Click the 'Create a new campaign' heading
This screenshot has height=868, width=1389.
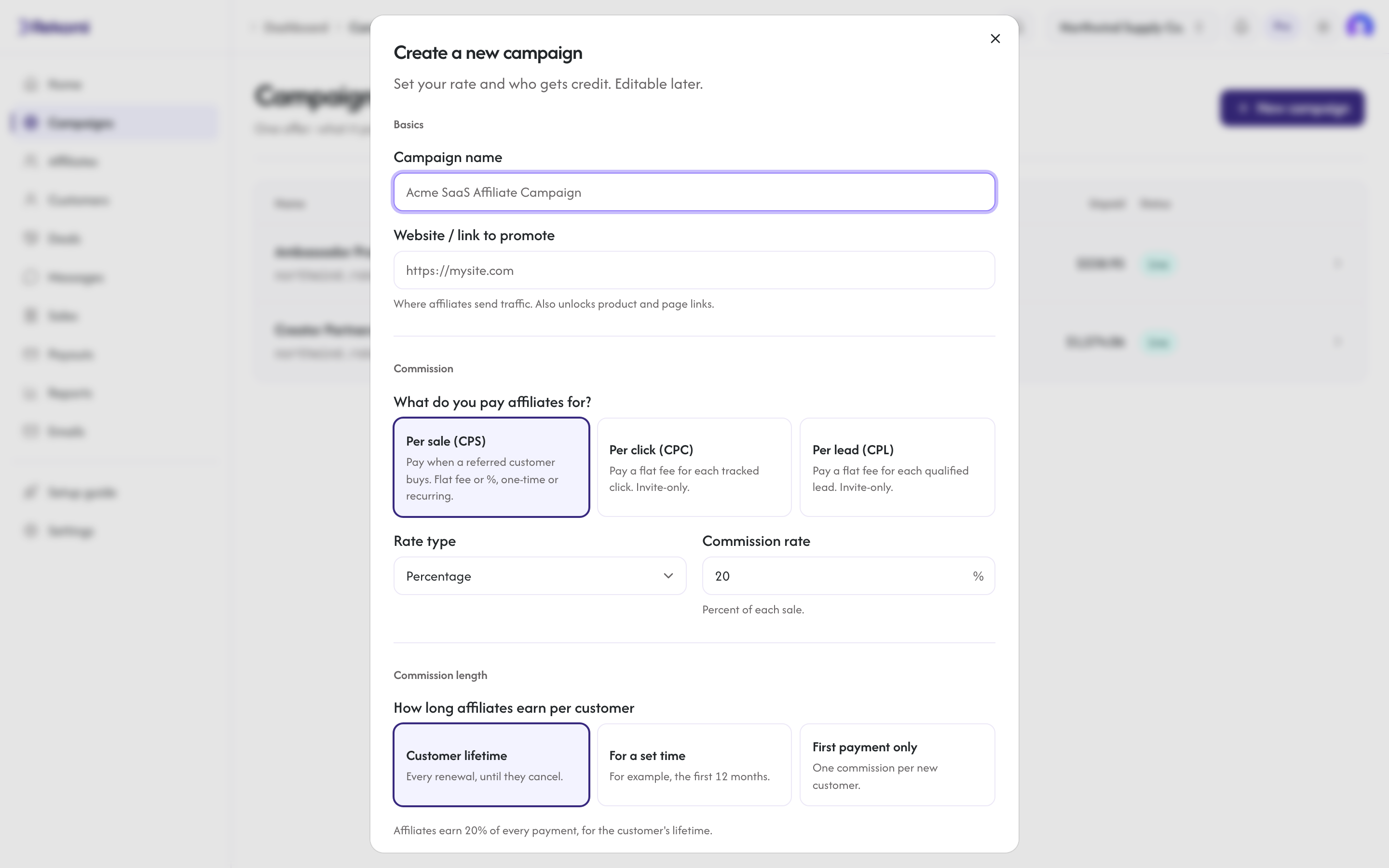488,53
